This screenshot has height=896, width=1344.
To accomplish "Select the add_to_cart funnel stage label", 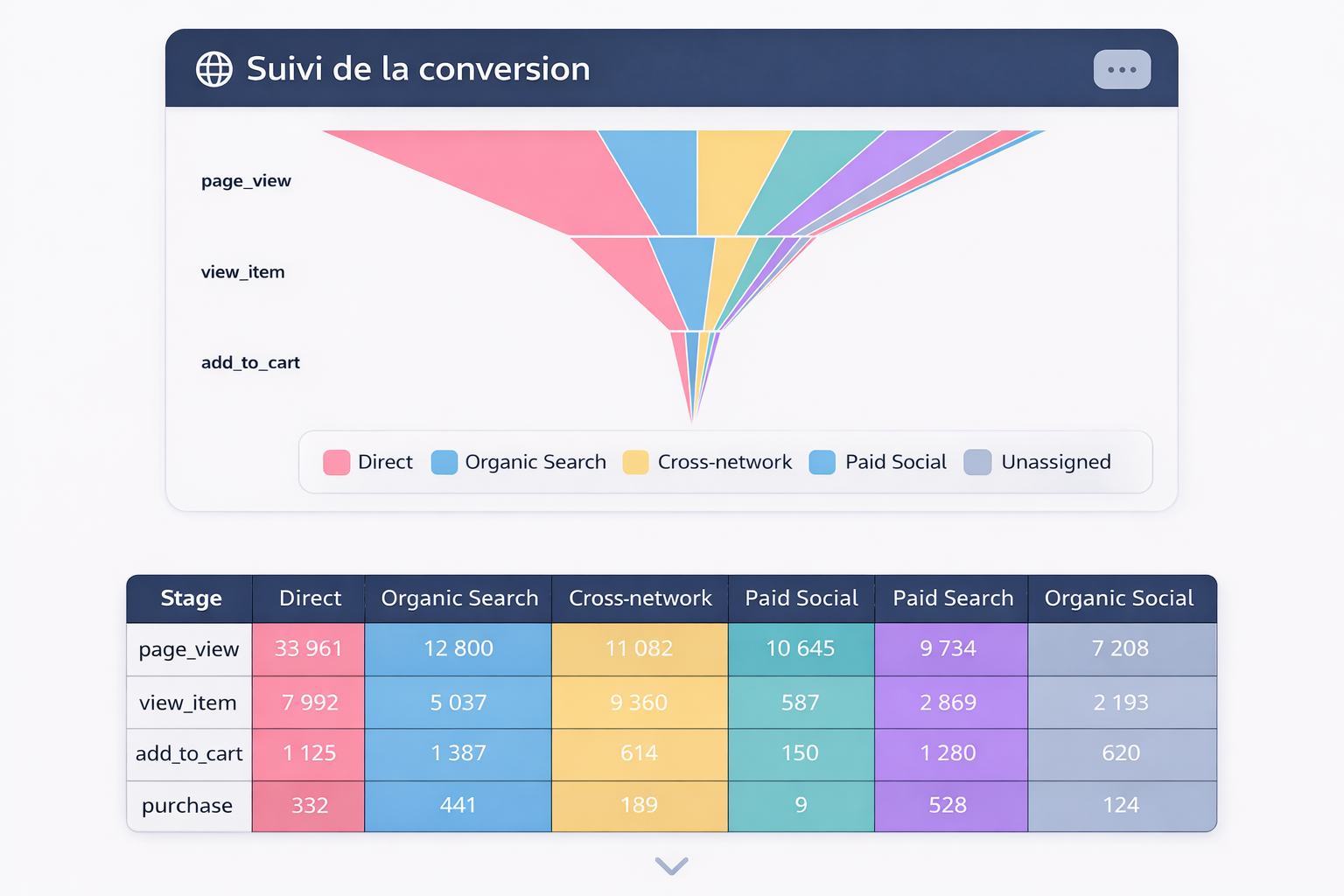I will 250,362.
